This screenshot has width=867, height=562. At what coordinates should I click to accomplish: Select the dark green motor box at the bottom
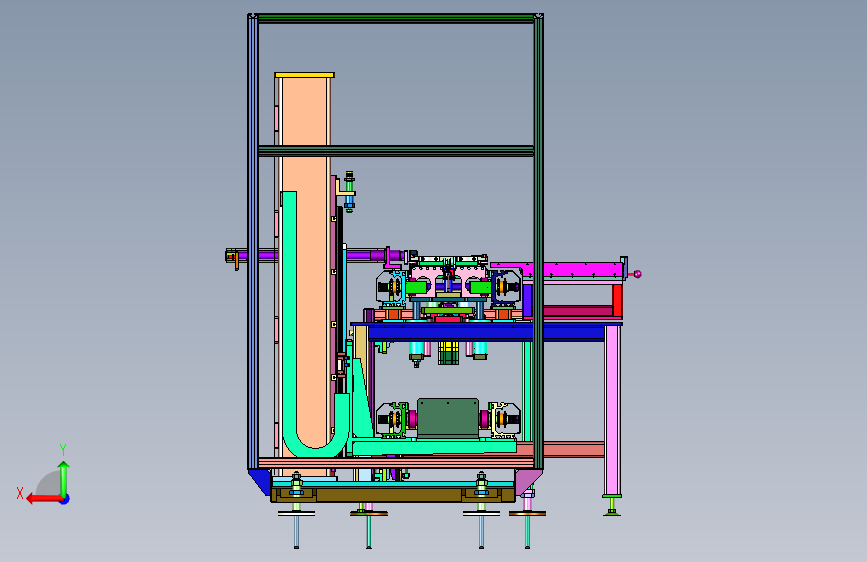click(x=448, y=418)
